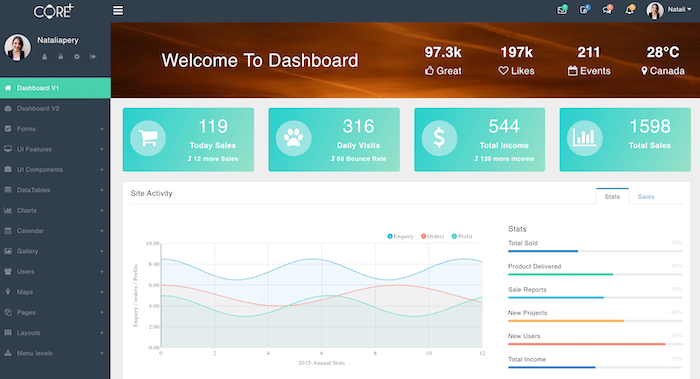Click the settings gear under Nataliapery
The height and width of the screenshot is (379, 700).
pos(77,57)
